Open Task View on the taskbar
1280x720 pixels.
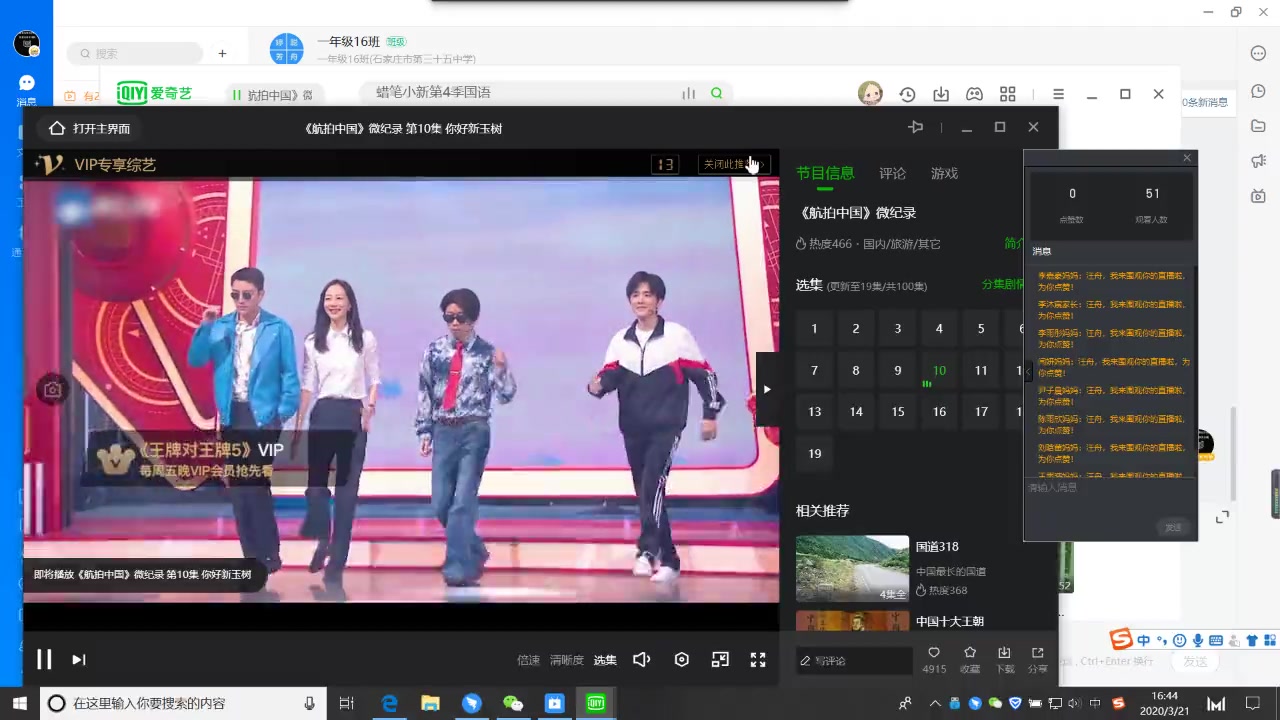click(346, 703)
